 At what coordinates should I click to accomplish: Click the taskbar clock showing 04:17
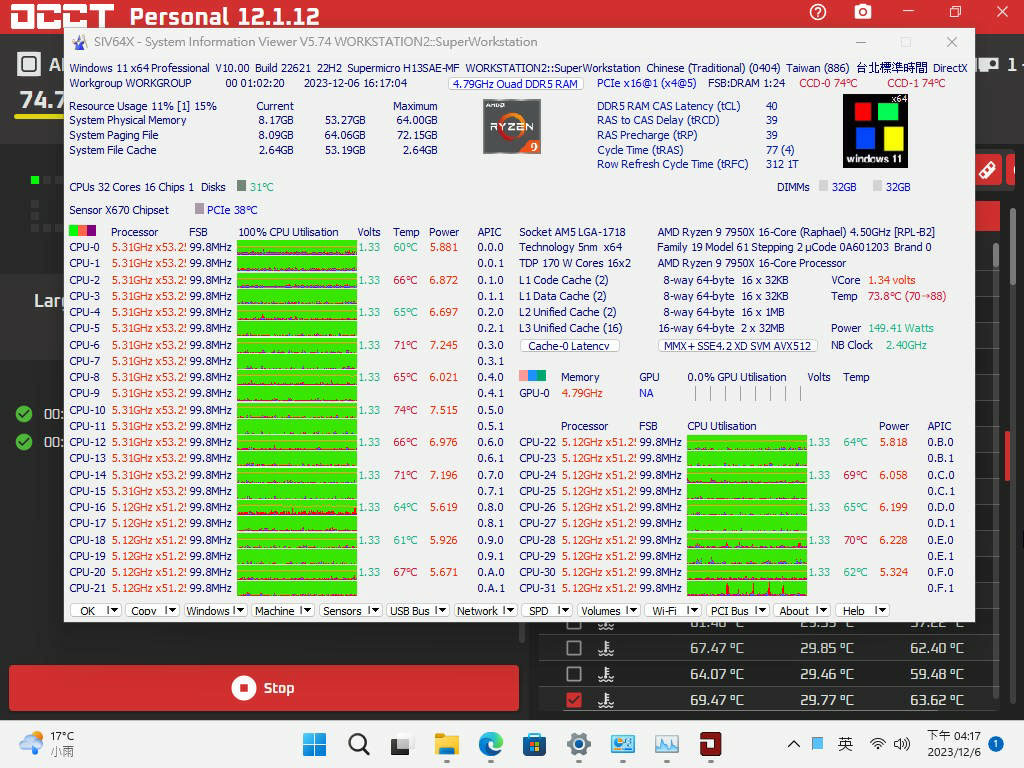tap(953, 744)
